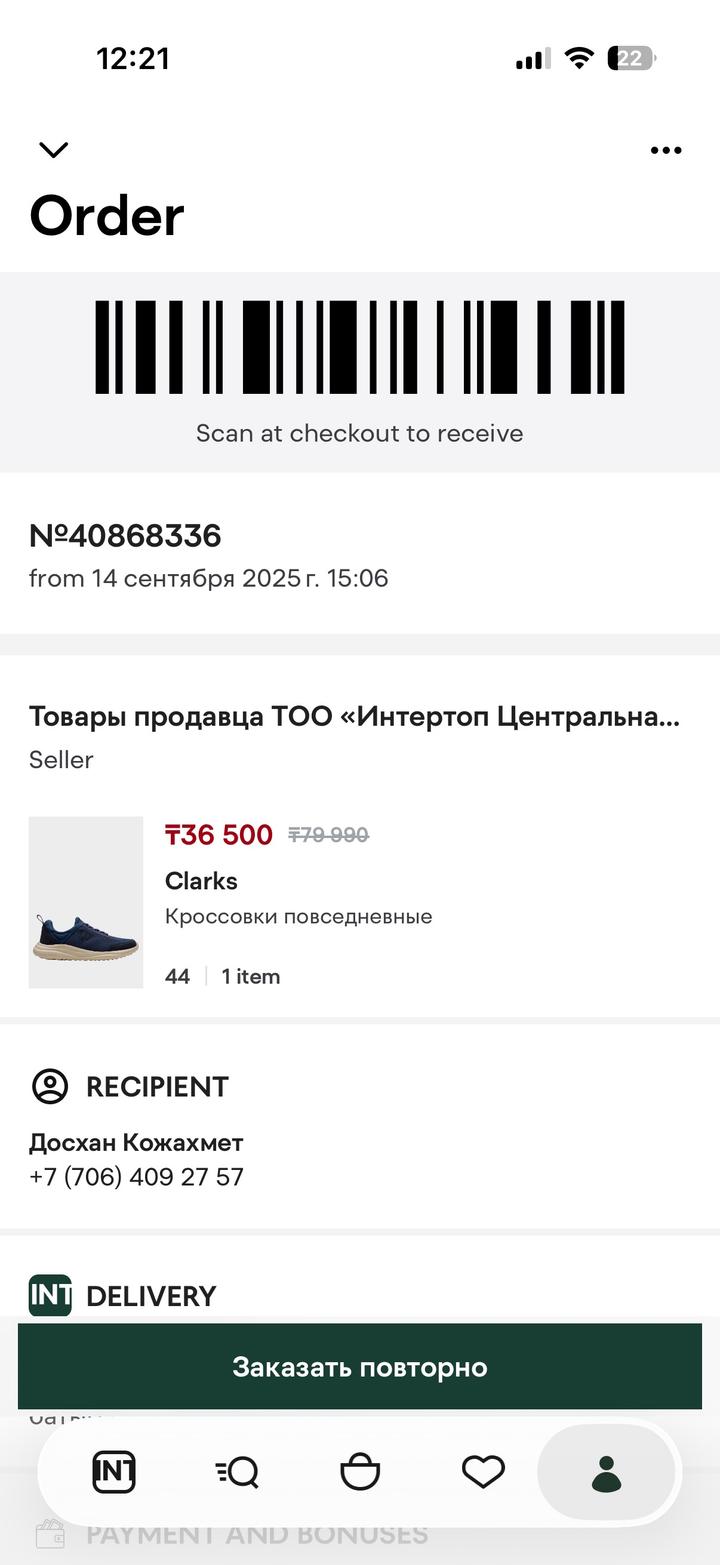Open the profile person tab

click(606, 1473)
